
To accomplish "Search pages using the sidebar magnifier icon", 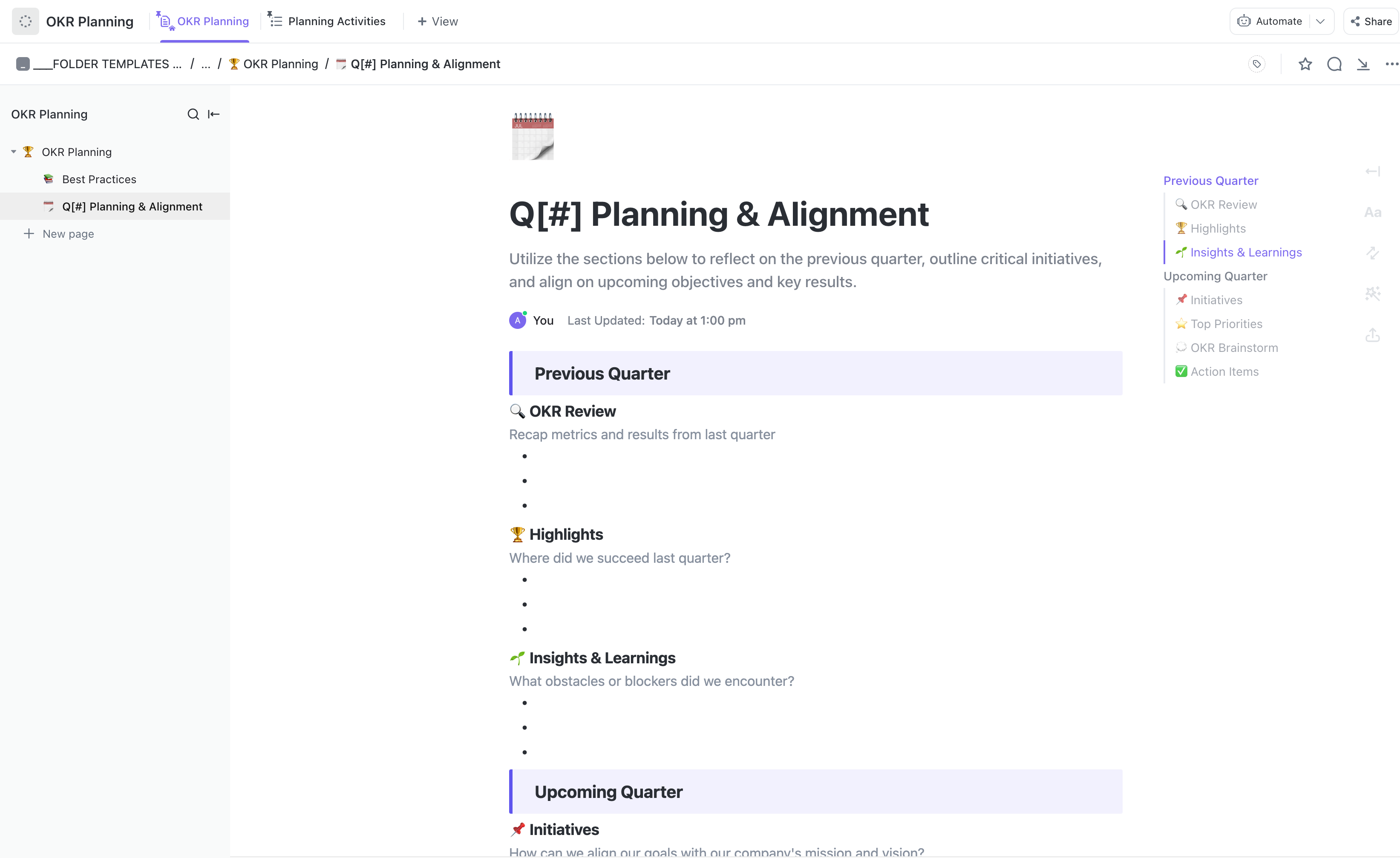I will tap(193, 114).
